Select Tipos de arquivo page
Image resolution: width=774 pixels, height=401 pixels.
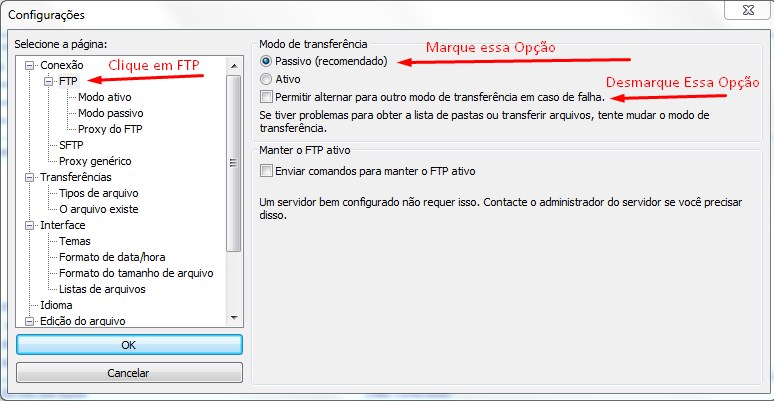click(x=99, y=193)
